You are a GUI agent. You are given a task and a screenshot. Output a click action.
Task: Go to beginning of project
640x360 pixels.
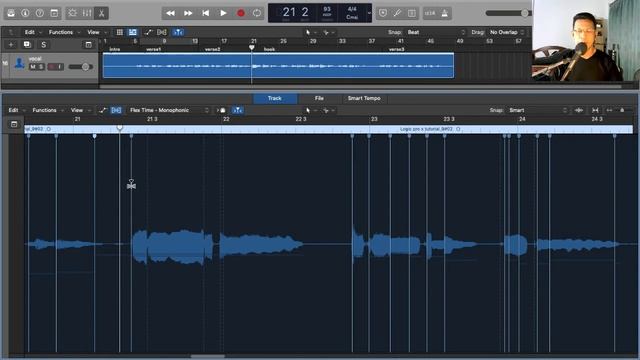205,13
